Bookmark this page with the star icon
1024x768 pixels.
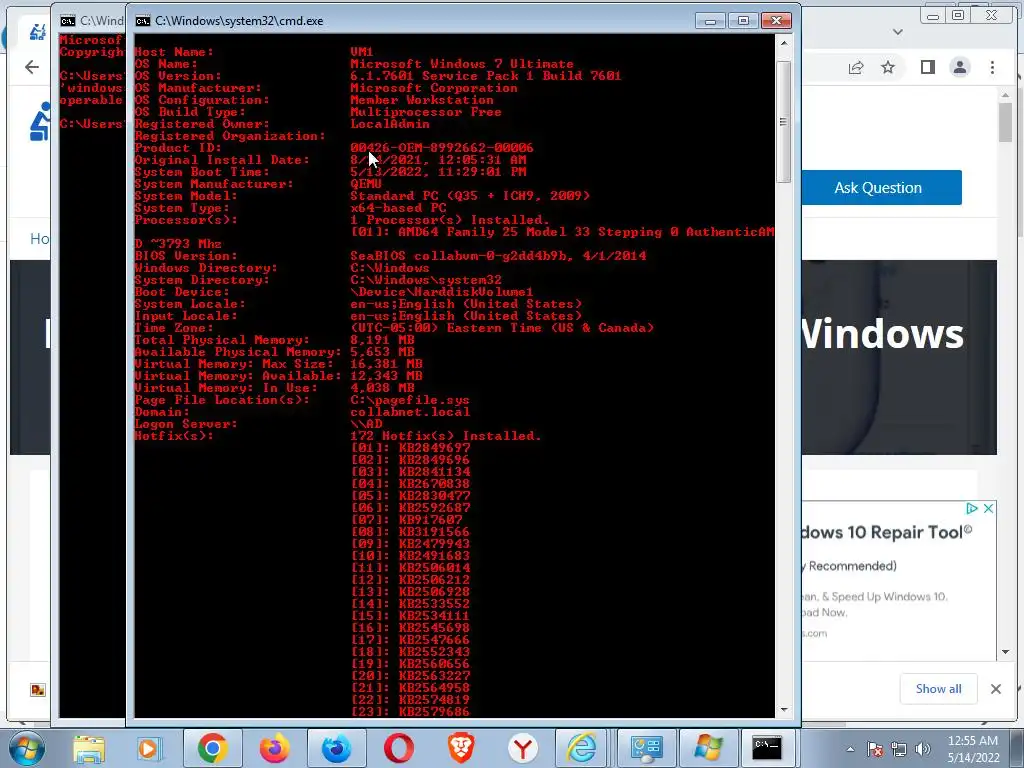[x=888, y=67]
